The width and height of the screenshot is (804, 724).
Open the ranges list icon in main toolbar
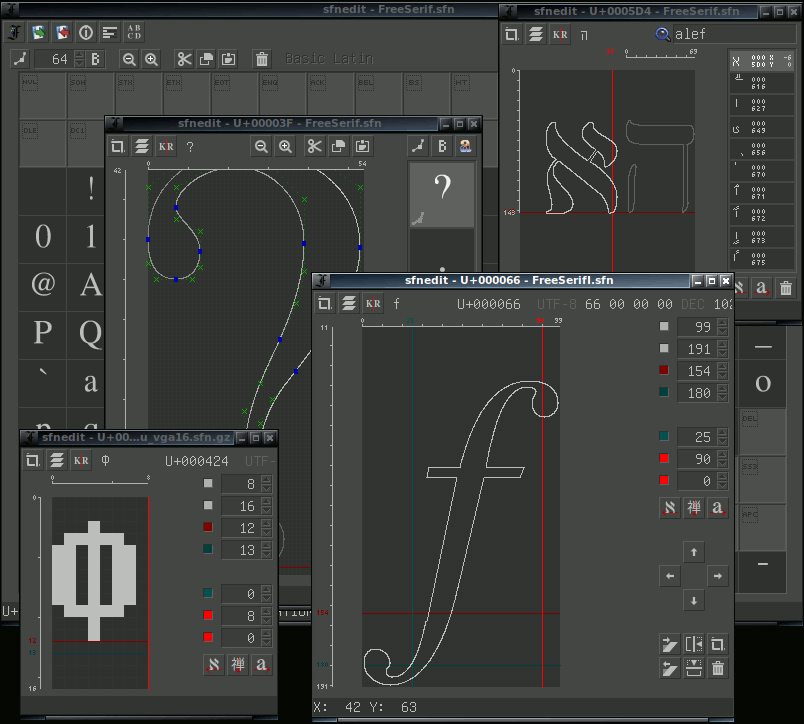coord(110,32)
